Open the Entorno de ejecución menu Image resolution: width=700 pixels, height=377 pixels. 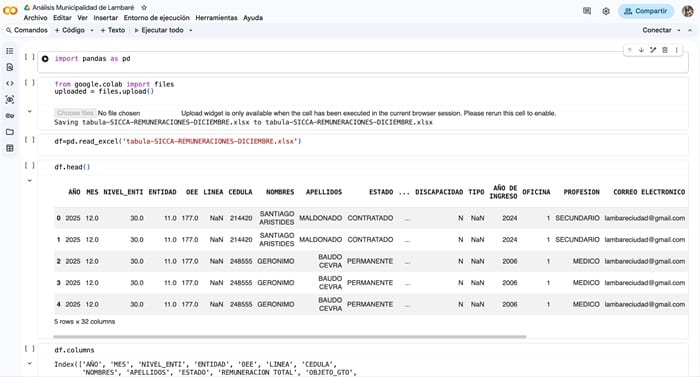pos(156,18)
